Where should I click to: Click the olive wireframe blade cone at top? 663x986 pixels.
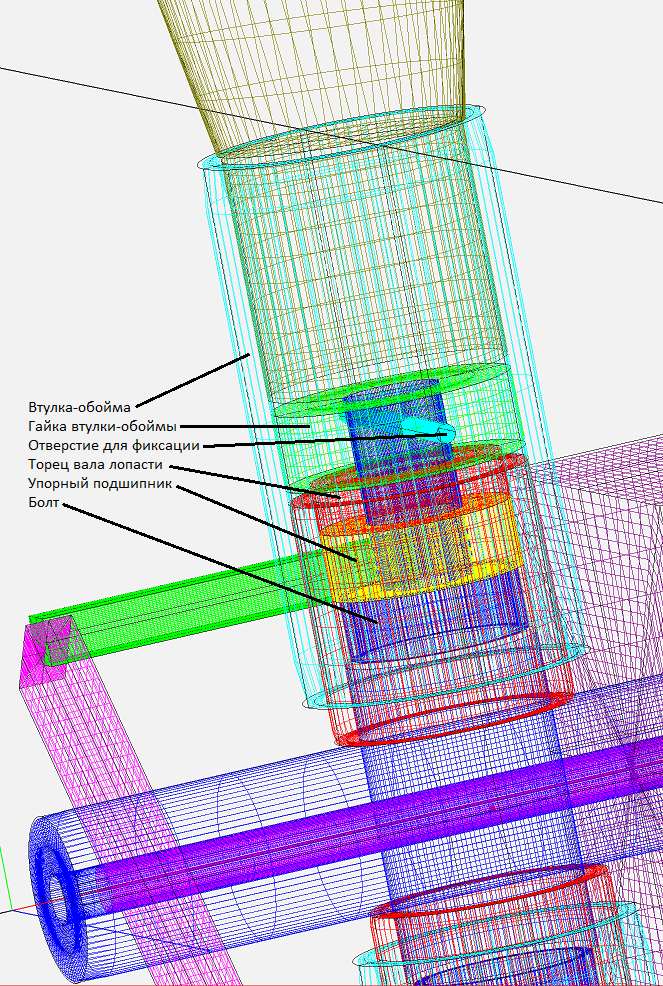(320, 60)
